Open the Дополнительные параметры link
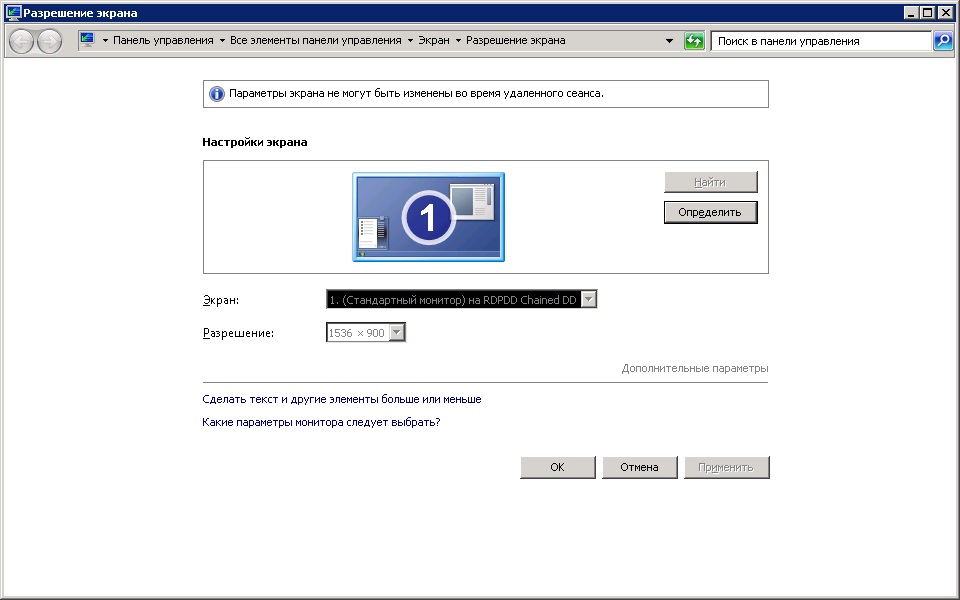Viewport: 960px width, 600px height. tap(694, 368)
